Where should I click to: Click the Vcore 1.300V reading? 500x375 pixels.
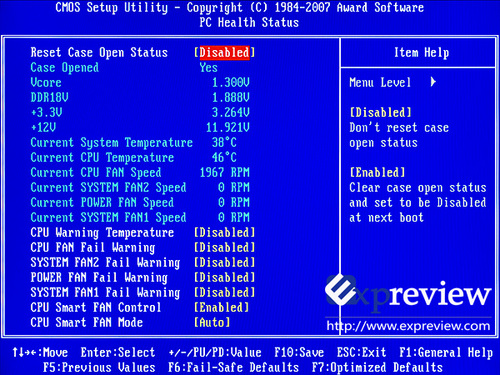click(231, 83)
